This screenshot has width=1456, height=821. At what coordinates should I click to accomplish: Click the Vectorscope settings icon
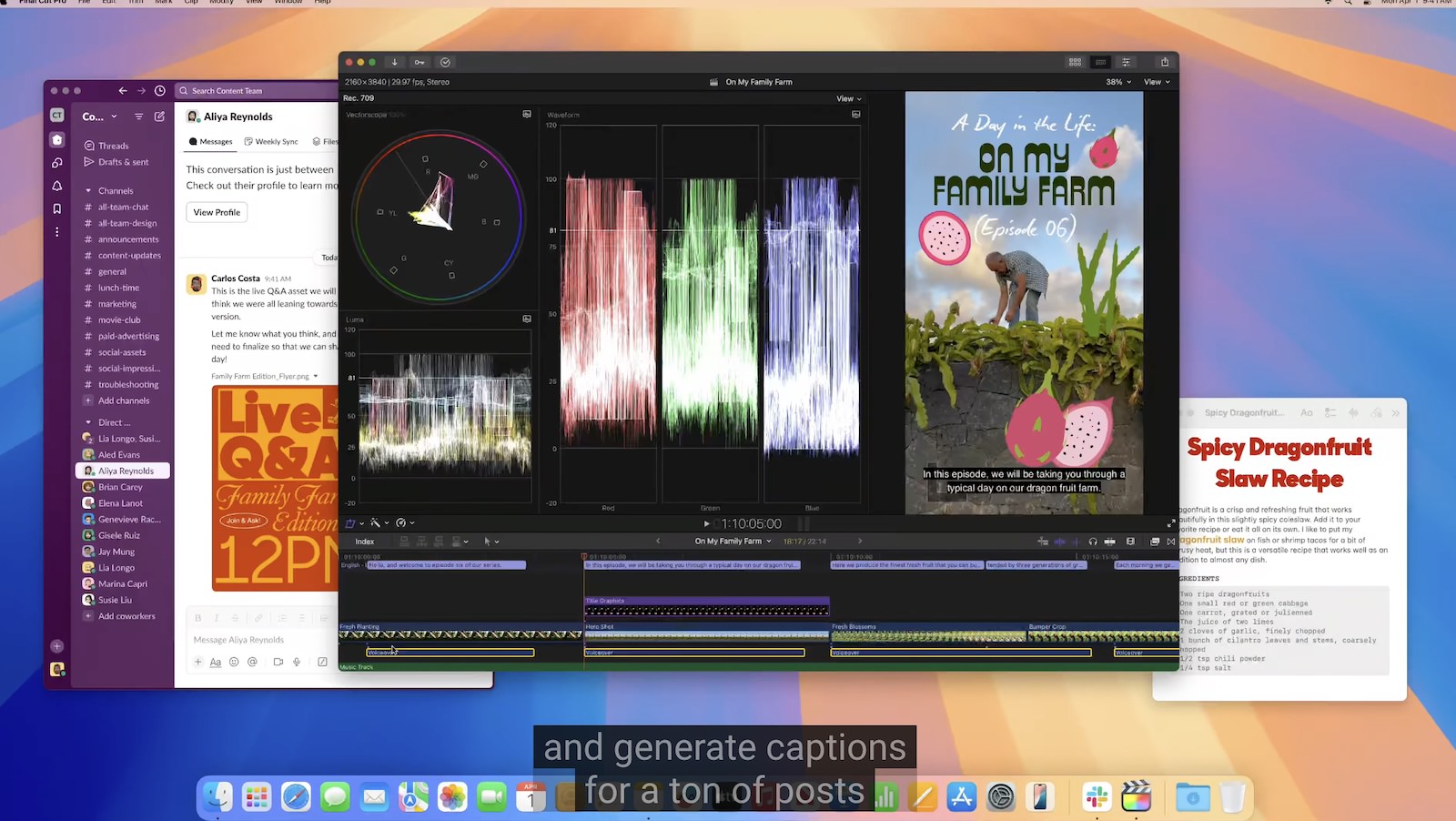(527, 114)
